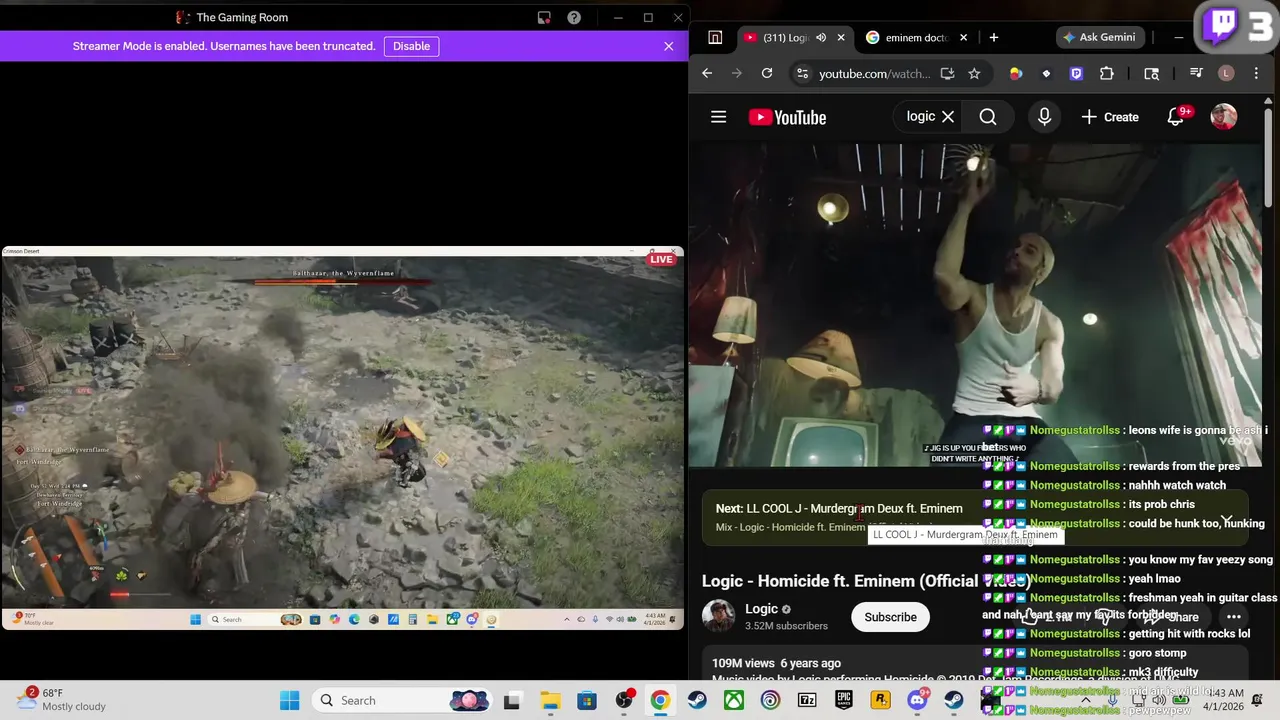
Task: Click the YouTube search magnifier button
Action: (x=988, y=117)
